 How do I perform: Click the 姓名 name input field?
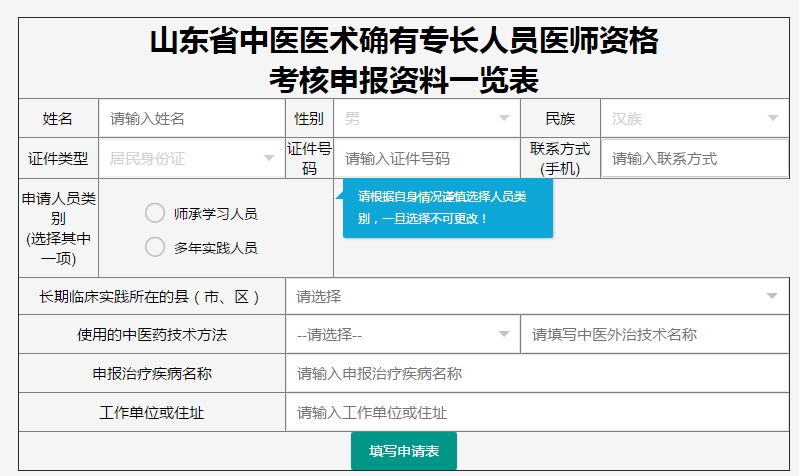tap(190, 118)
